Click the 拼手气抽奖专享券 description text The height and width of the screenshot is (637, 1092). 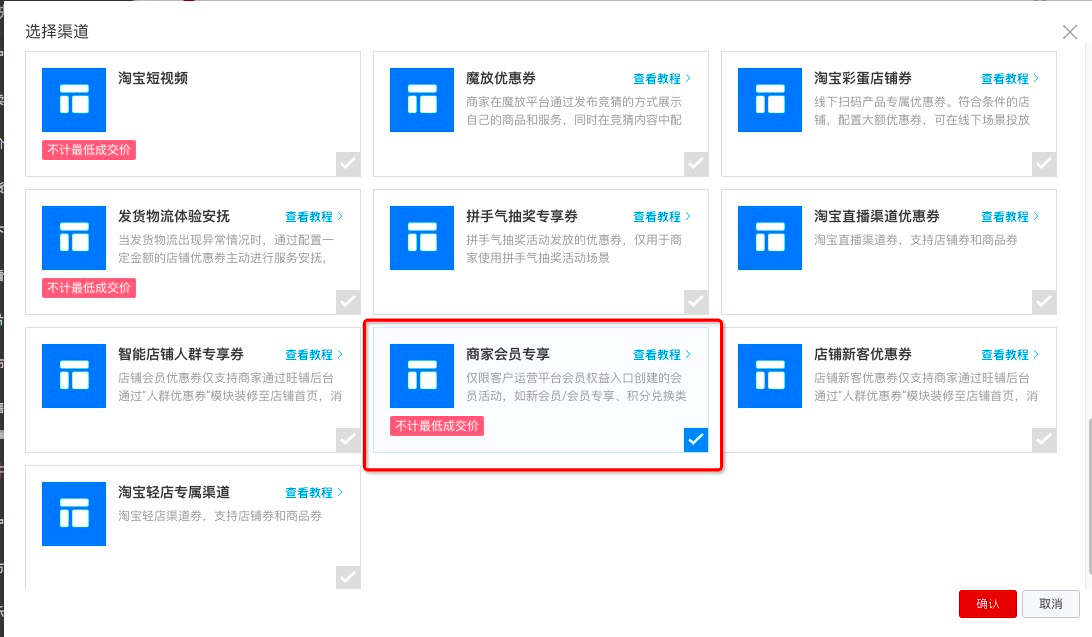pos(574,249)
